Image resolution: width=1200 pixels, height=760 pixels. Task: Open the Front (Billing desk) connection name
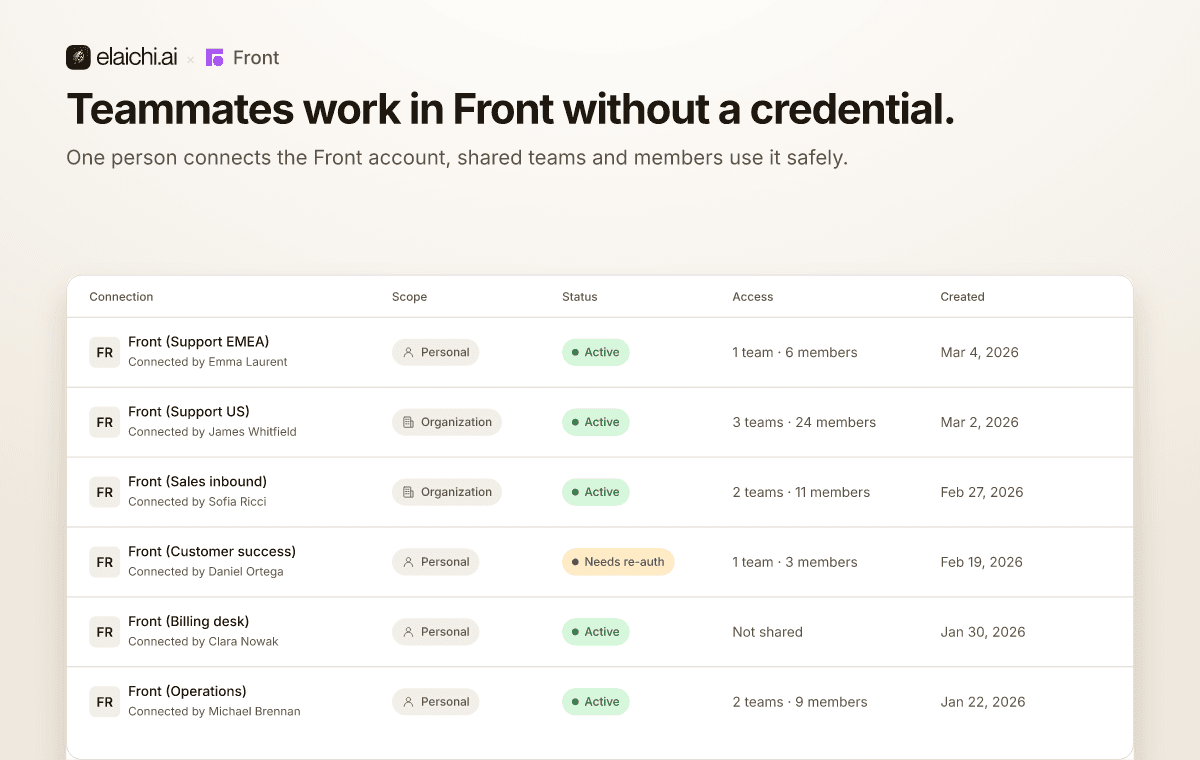[x=189, y=622]
